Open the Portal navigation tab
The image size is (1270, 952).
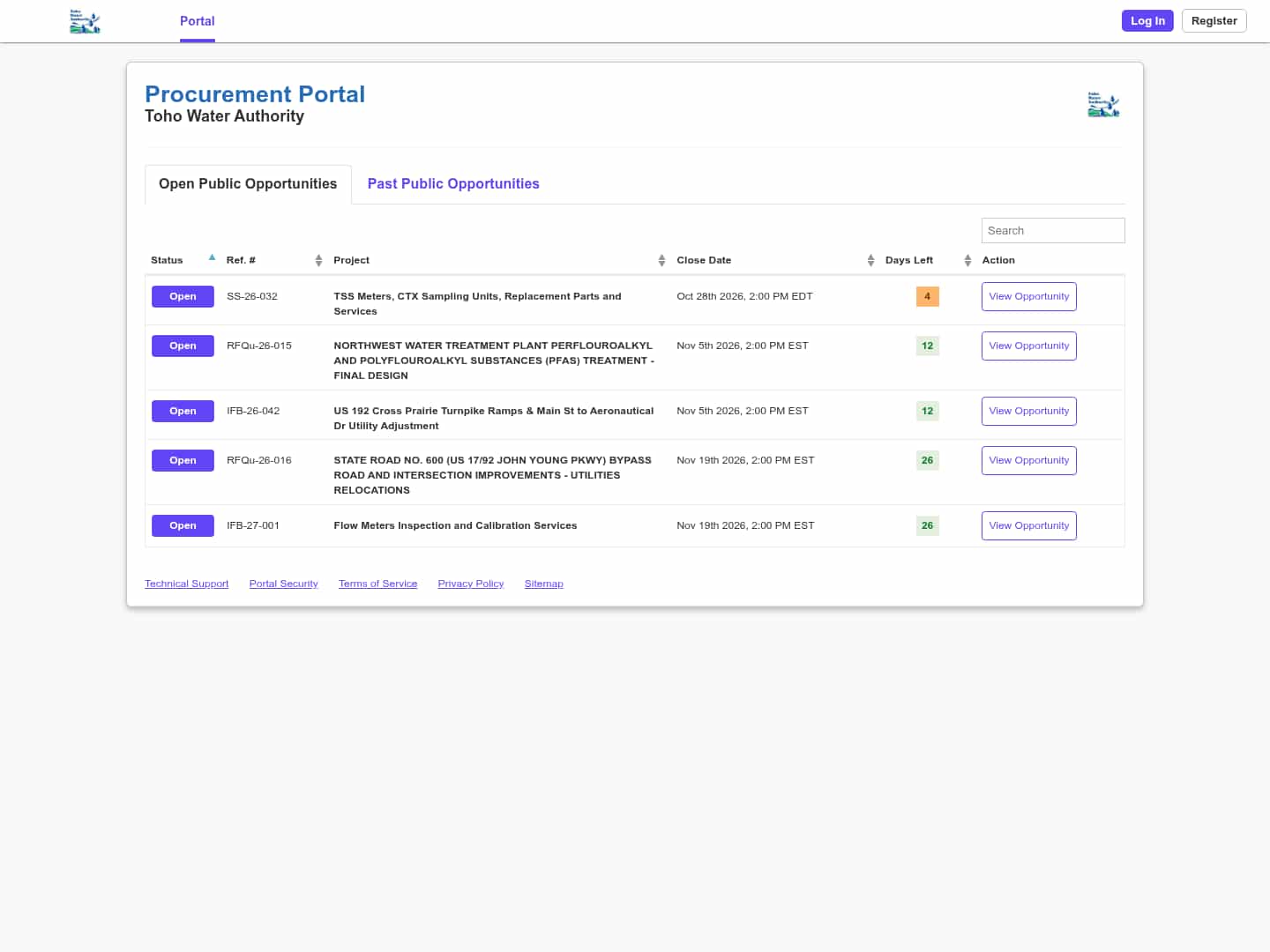pos(198,21)
